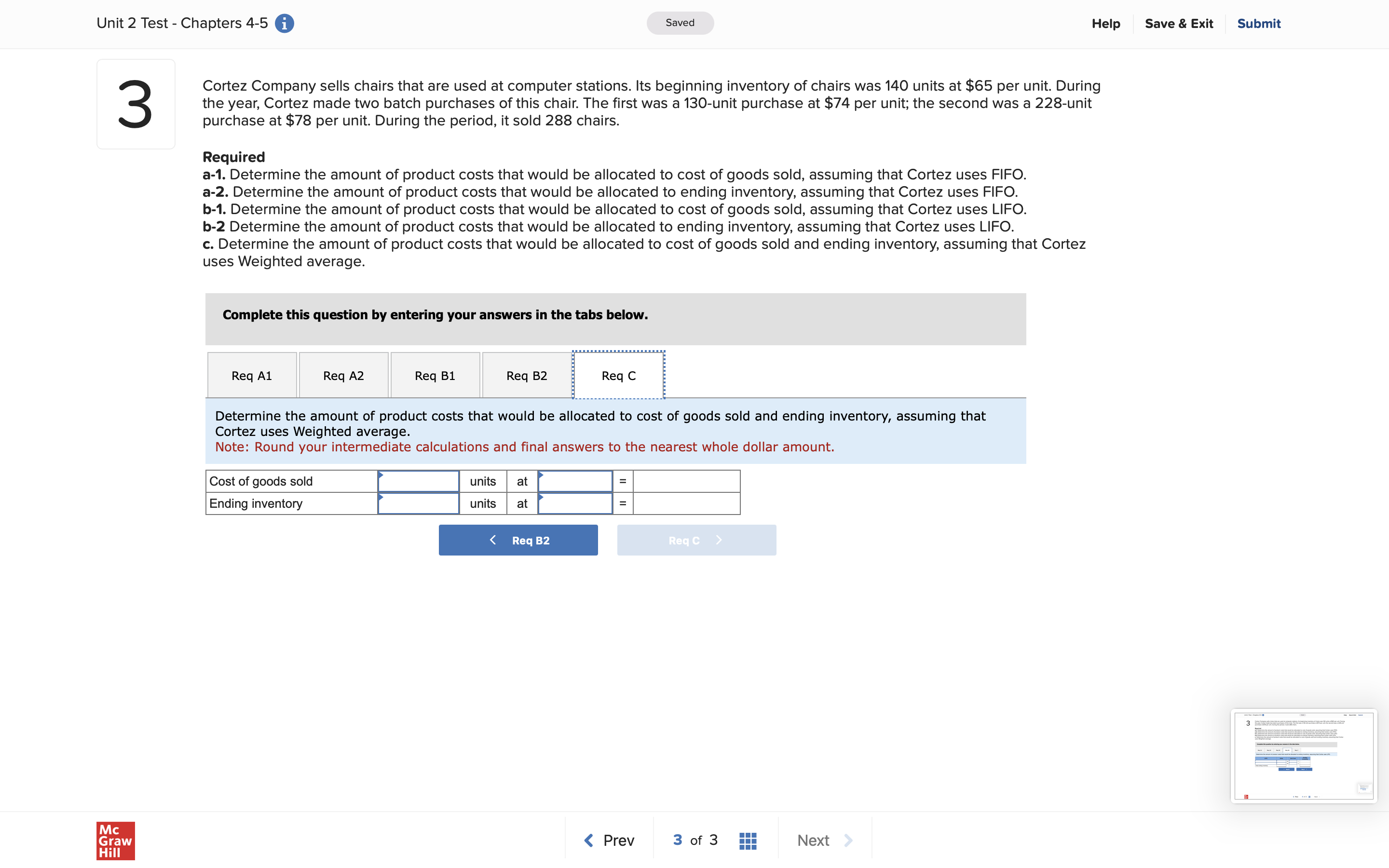The height and width of the screenshot is (868, 1389).
Task: Click the McGraw Hill logo
Action: coord(115,841)
